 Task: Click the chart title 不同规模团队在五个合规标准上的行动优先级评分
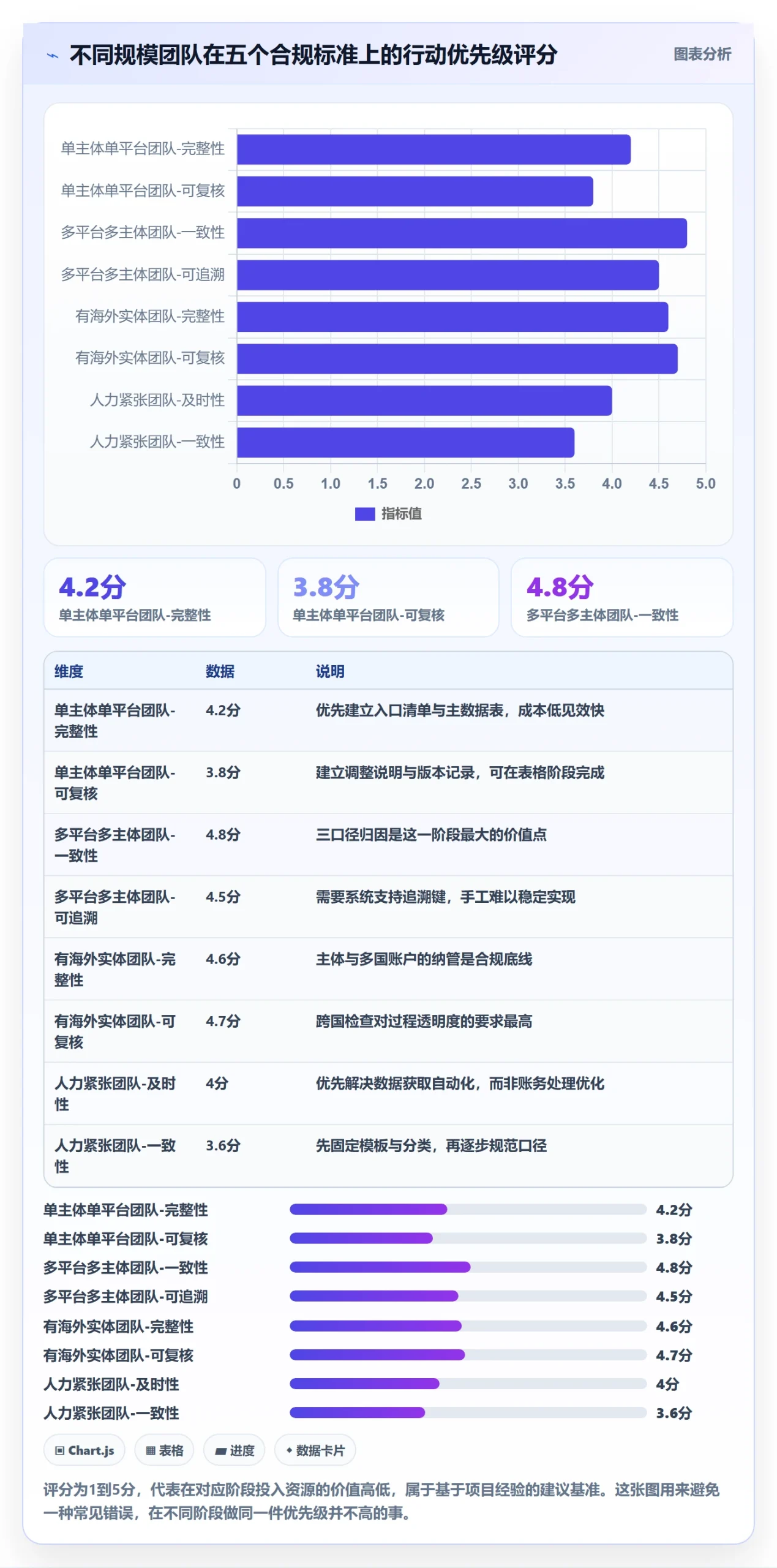point(313,55)
